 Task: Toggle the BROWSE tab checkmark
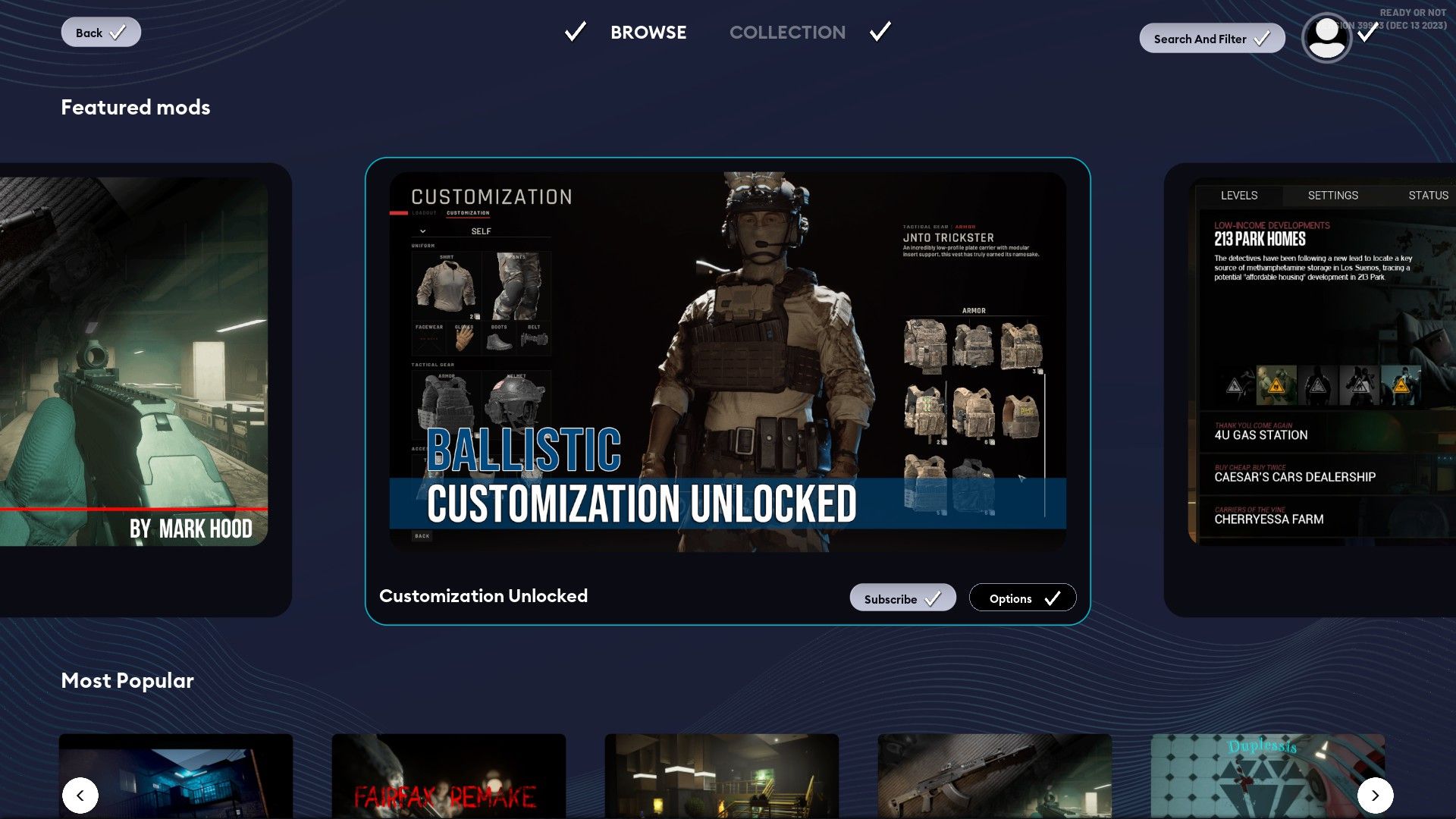click(574, 32)
